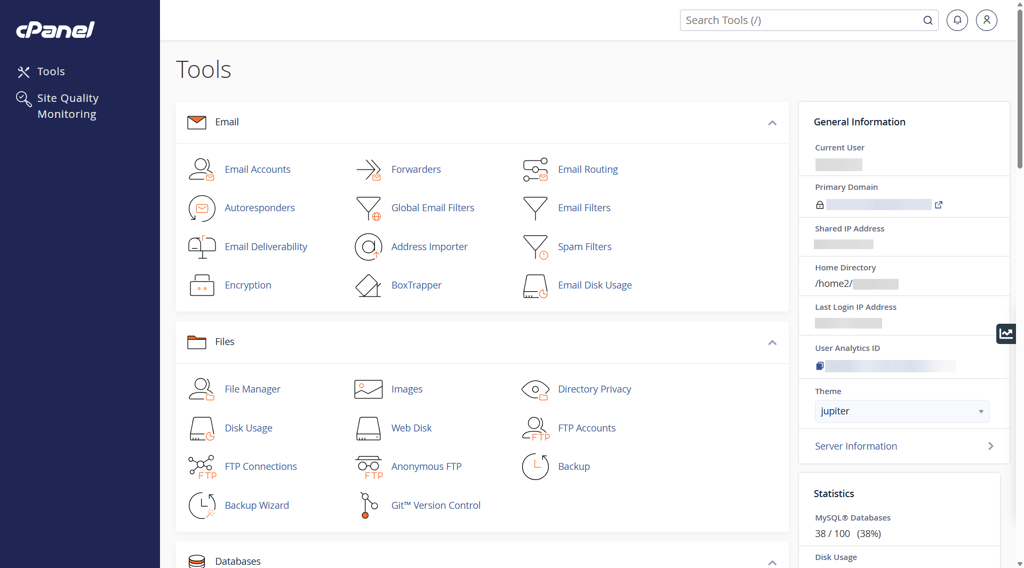Open the Web Disk icon
Image resolution: width=1024 pixels, height=568 pixels.
coord(368,428)
